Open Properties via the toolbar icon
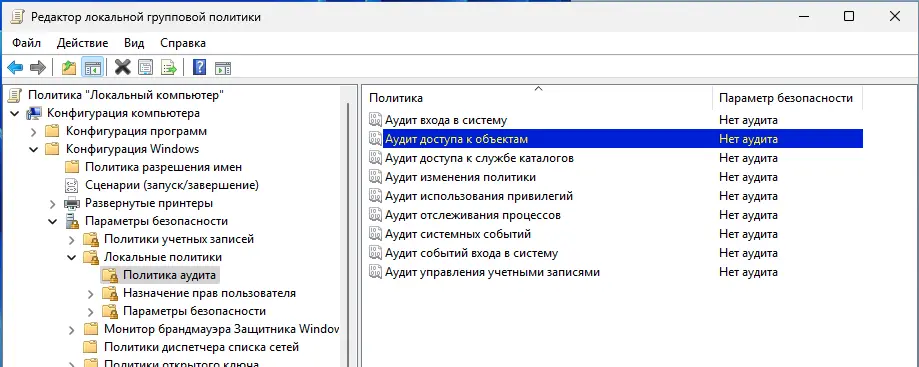 click(x=145, y=67)
